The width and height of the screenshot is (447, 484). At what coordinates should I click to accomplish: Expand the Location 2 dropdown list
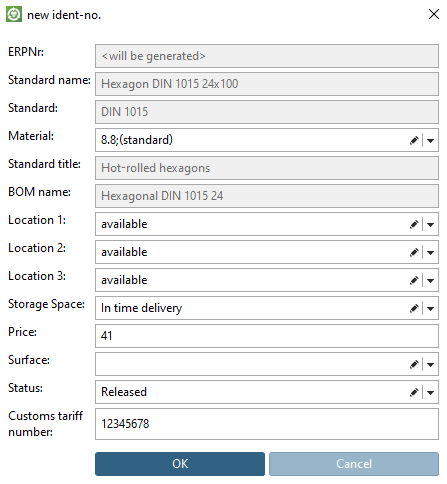tap(430, 253)
